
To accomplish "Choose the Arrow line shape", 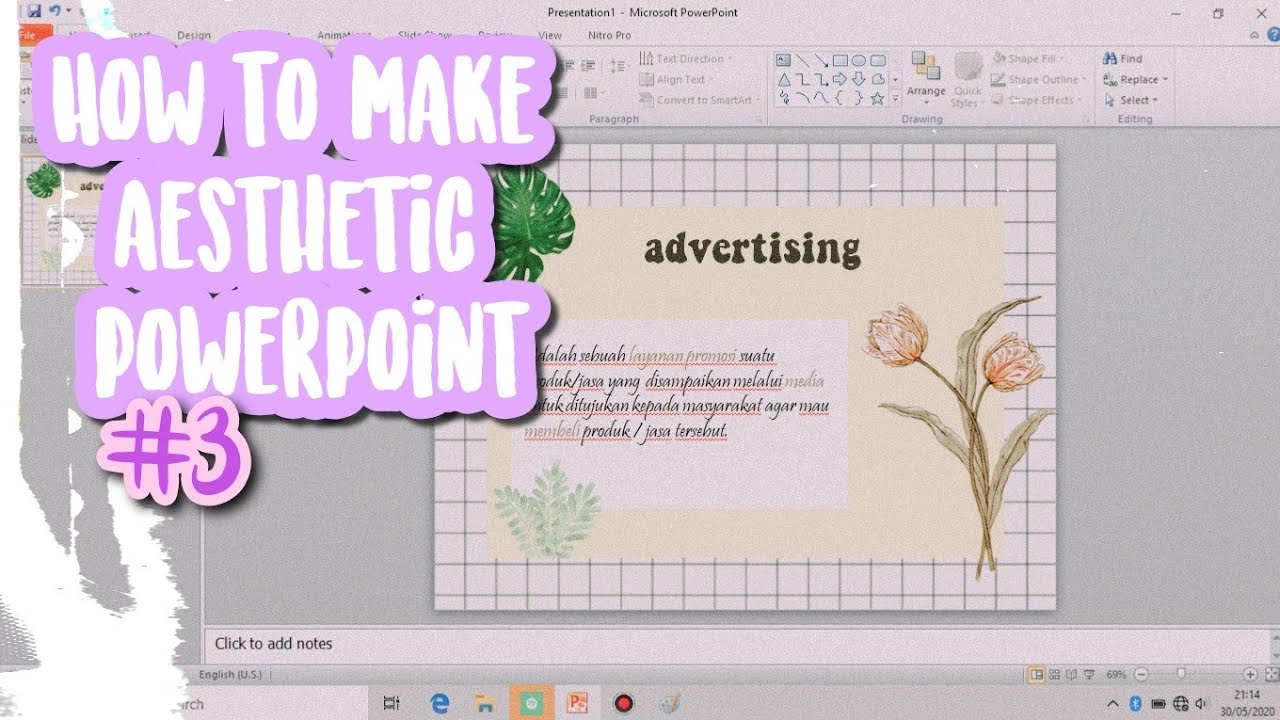I will coord(822,59).
